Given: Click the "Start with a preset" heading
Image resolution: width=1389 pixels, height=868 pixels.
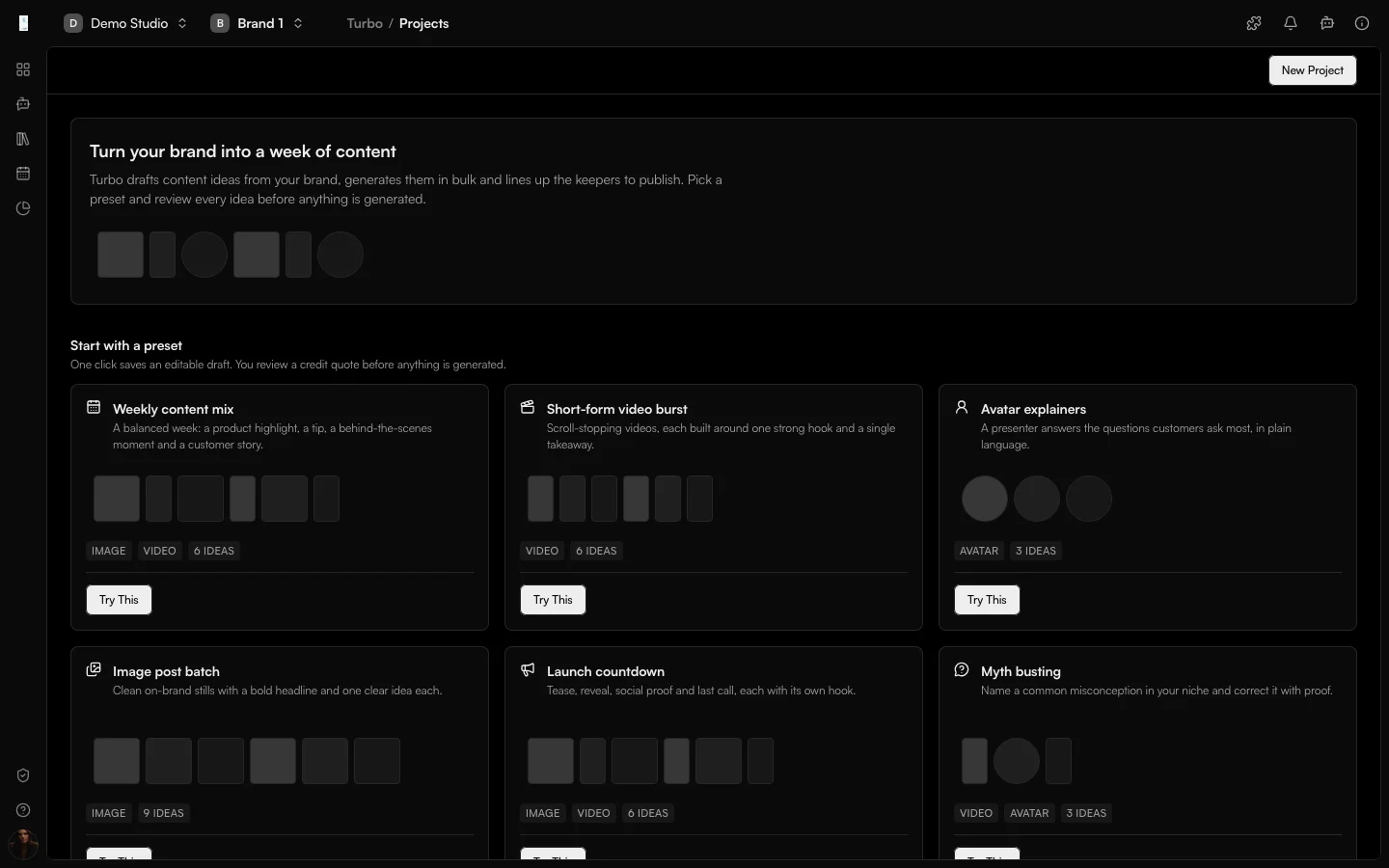Looking at the screenshot, I should (126, 345).
